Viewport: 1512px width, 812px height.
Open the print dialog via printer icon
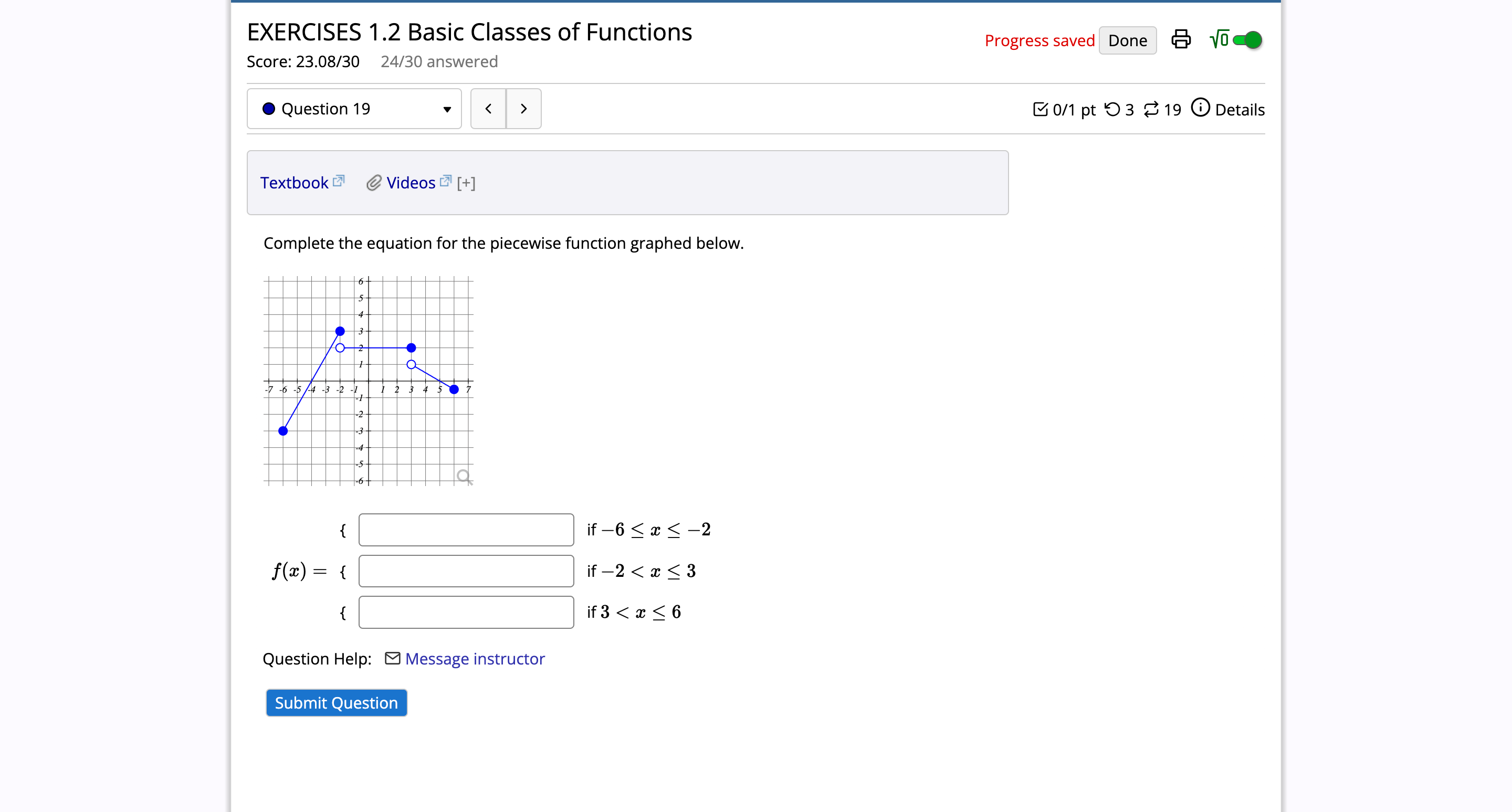coord(1180,39)
